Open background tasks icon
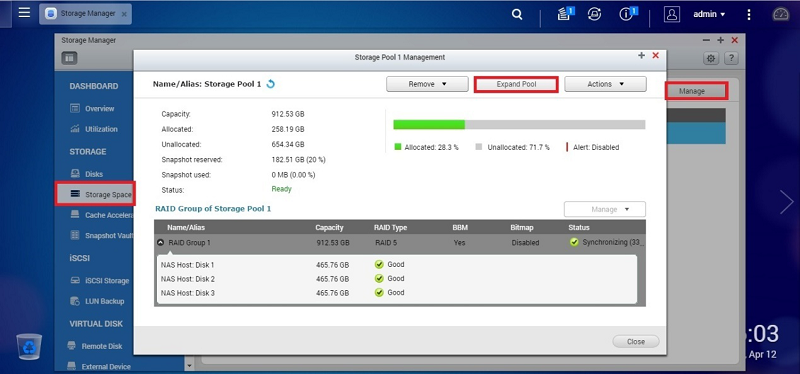Screen dimensions: 800x374 click(565, 14)
